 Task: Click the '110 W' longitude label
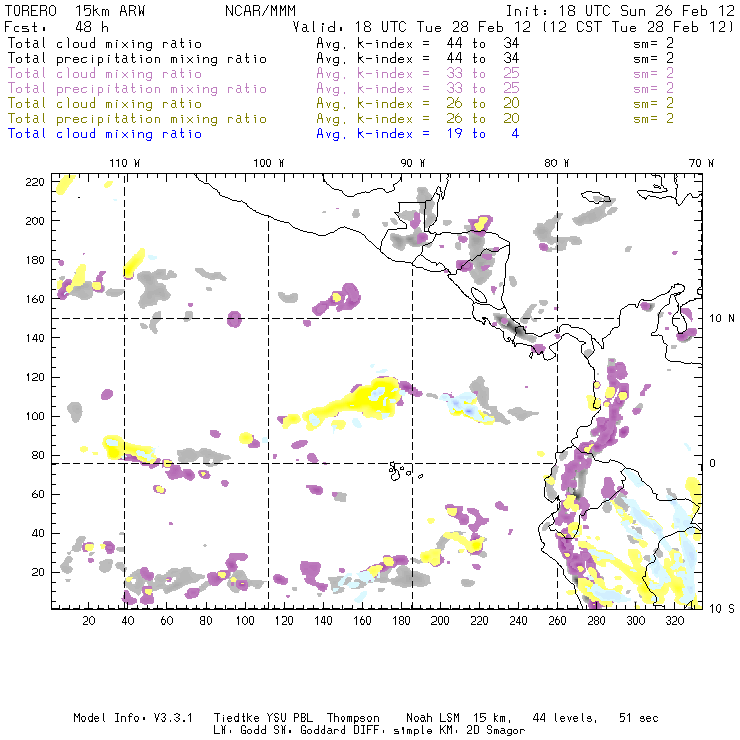tap(125, 163)
